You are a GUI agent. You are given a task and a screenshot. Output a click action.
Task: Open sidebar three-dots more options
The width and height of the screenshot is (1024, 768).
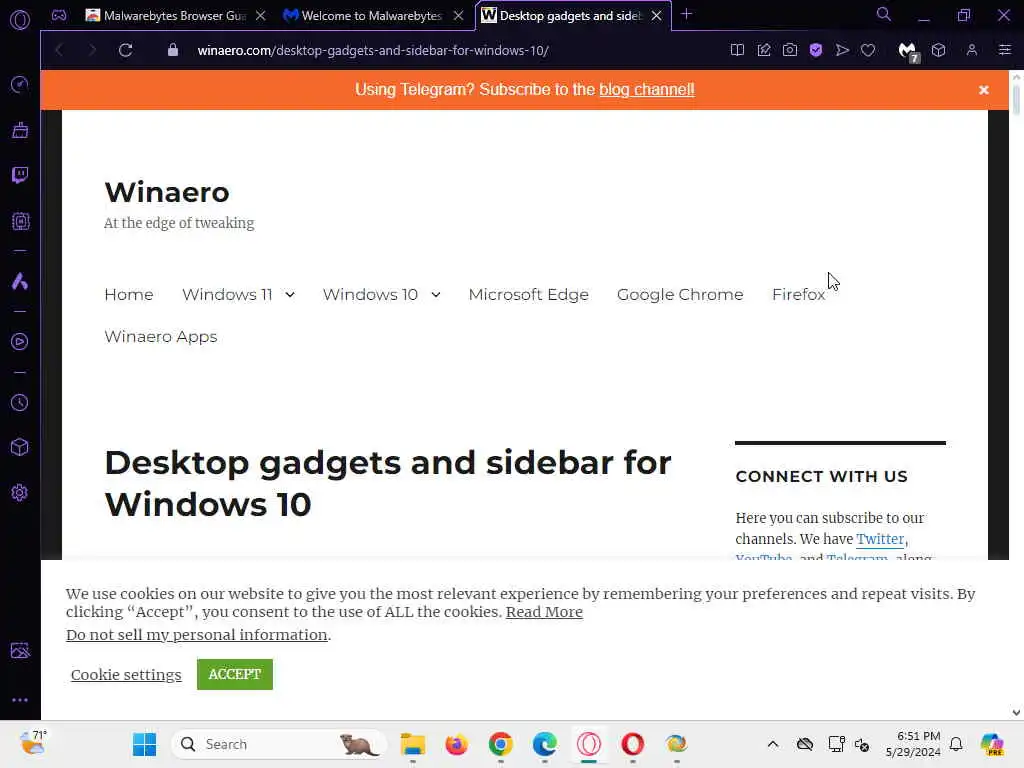[20, 699]
